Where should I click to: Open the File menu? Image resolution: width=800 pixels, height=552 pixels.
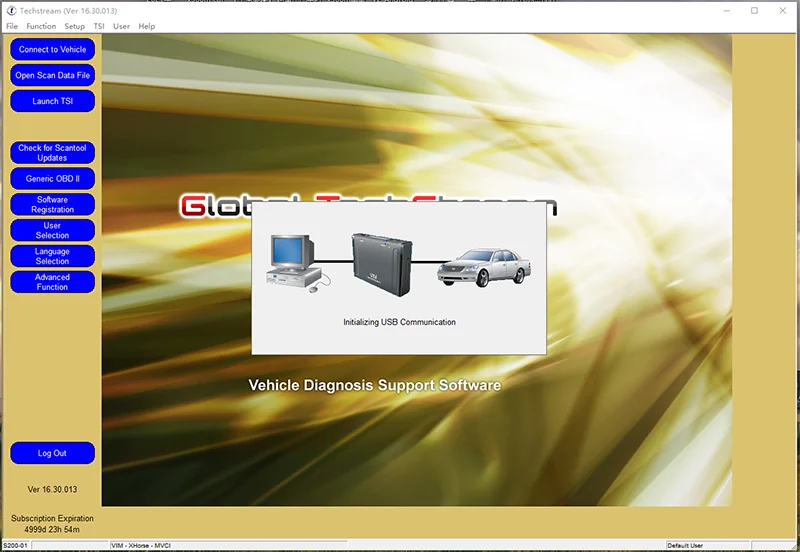[x=12, y=26]
